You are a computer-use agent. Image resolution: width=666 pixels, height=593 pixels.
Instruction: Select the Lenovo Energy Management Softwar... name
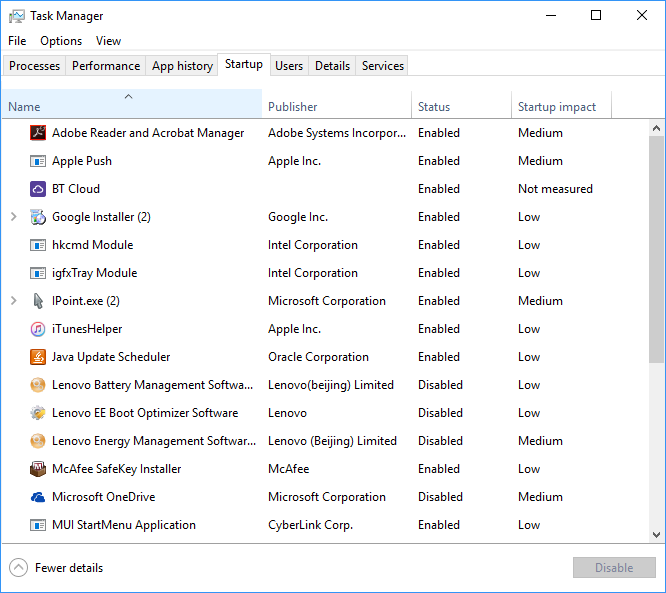click(x=154, y=441)
